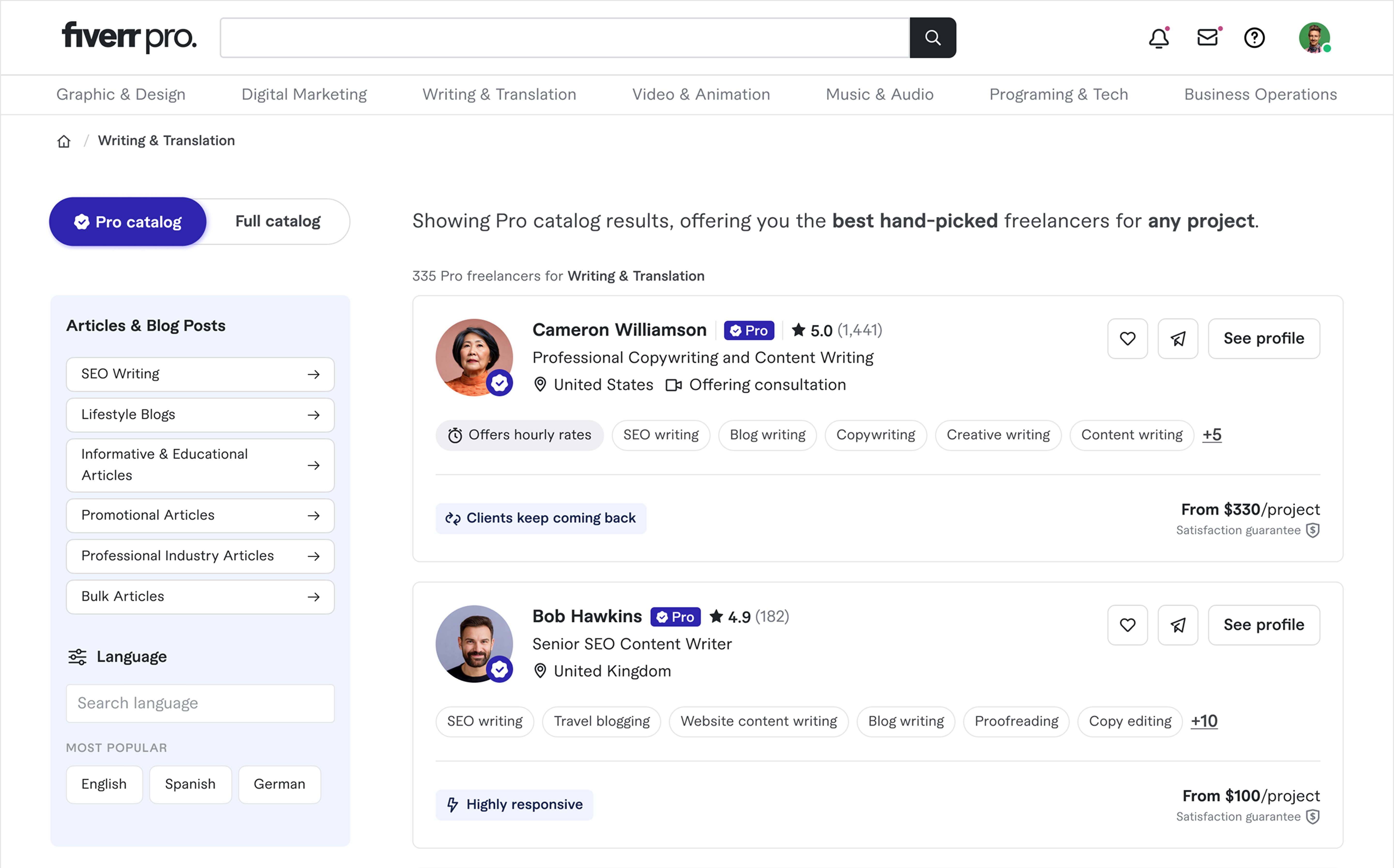The width and height of the screenshot is (1394, 868).
Task: Expand SEO Writing category arrow
Action: tap(313, 374)
